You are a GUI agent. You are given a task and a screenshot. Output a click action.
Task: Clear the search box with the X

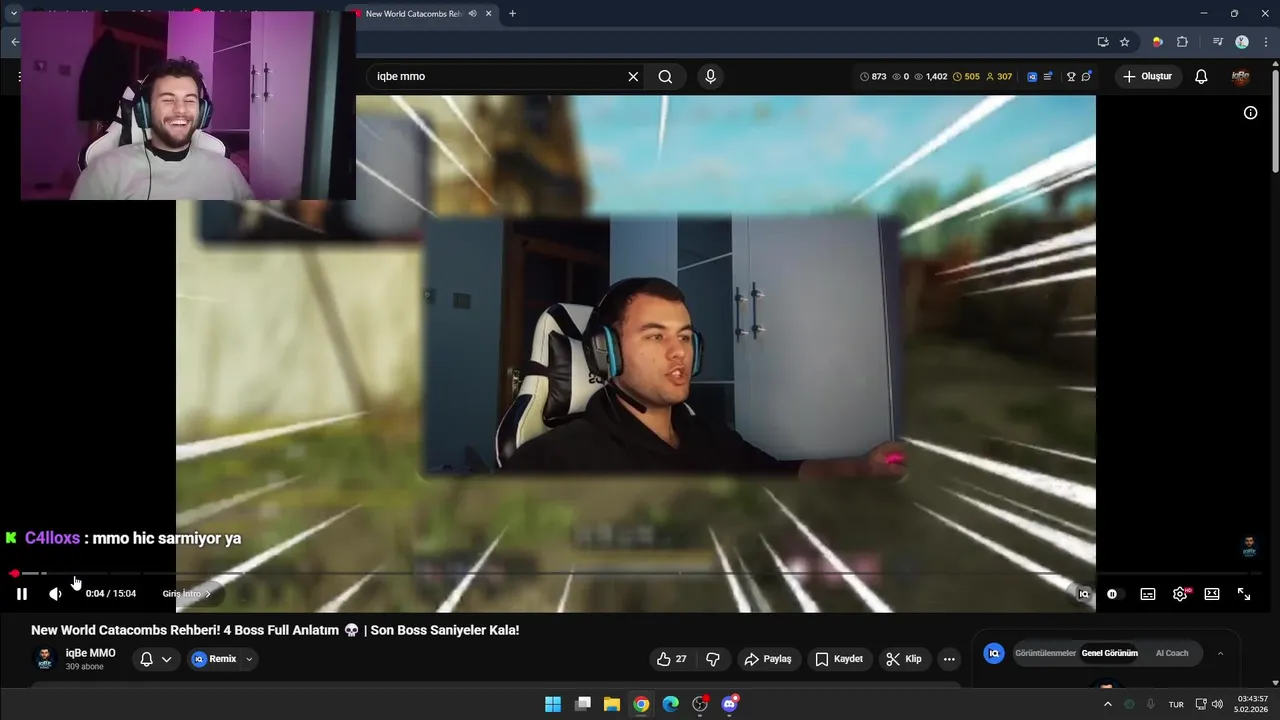point(633,76)
